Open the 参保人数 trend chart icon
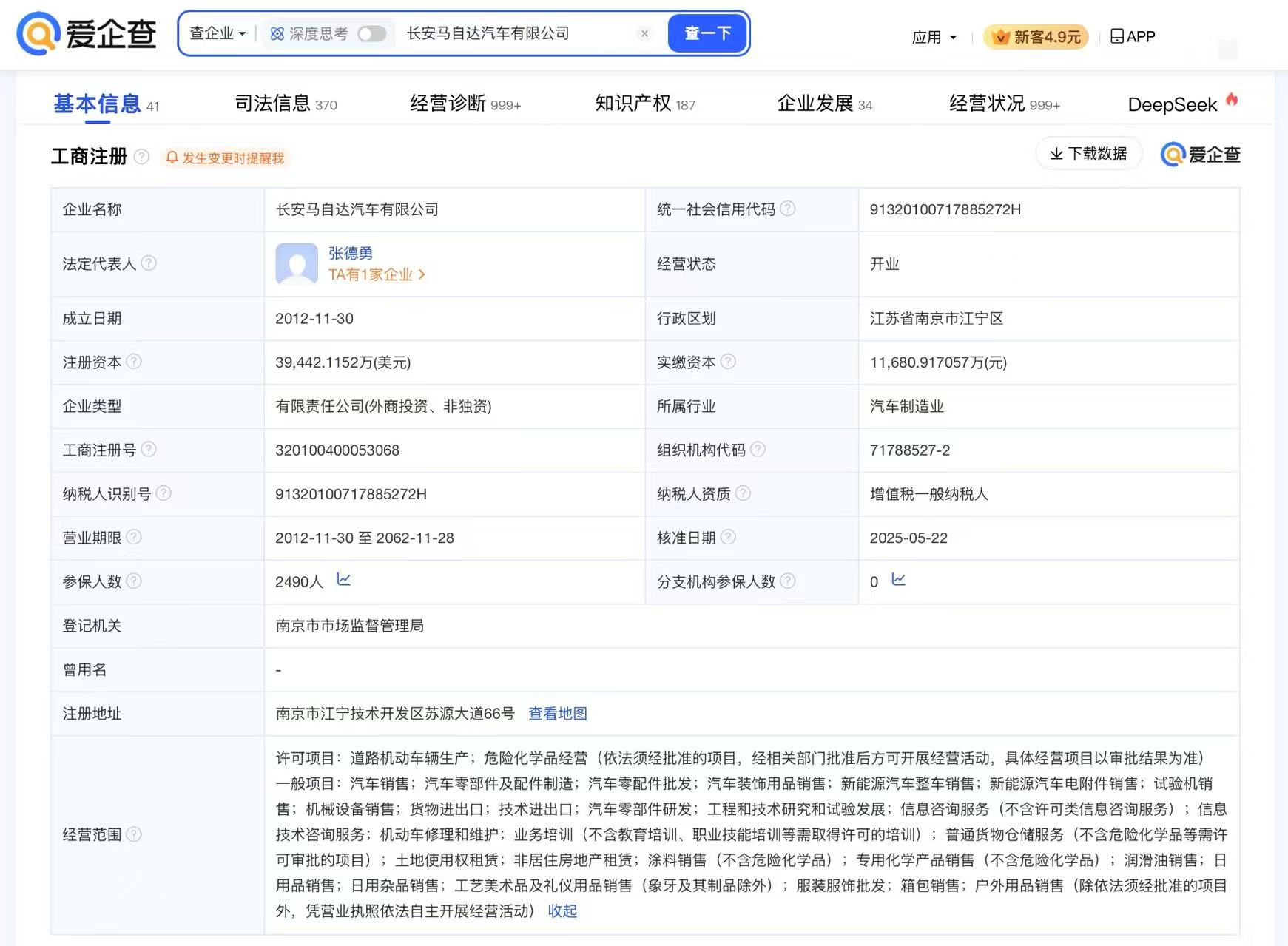Screen dimensions: 1288x946 coord(344,580)
